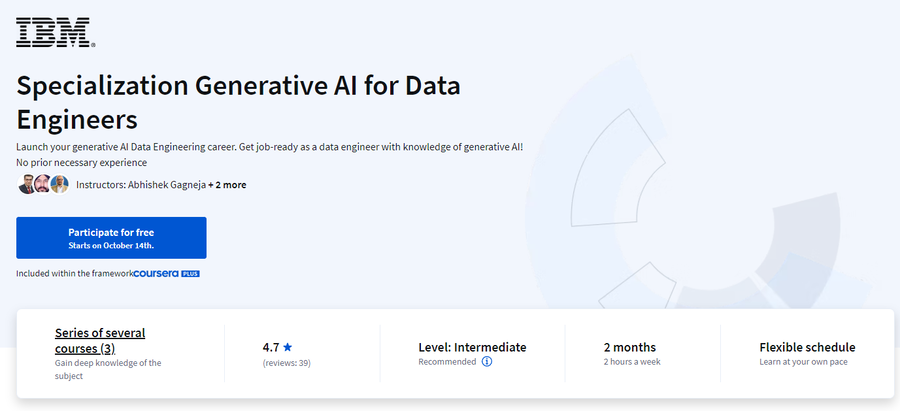Viewport: 900px width, 411px height.
Task: View the reviews: 39 count
Action: coord(286,363)
